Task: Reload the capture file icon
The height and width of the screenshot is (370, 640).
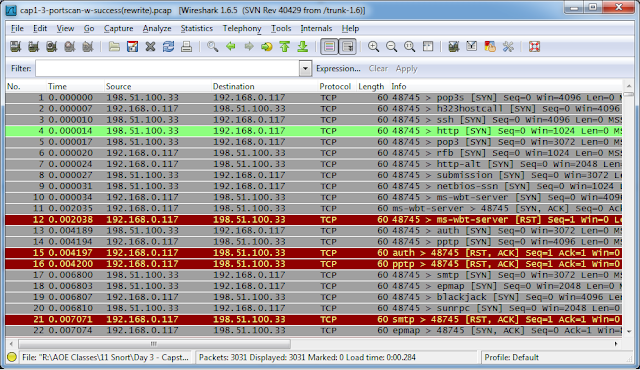Action: 168,47
